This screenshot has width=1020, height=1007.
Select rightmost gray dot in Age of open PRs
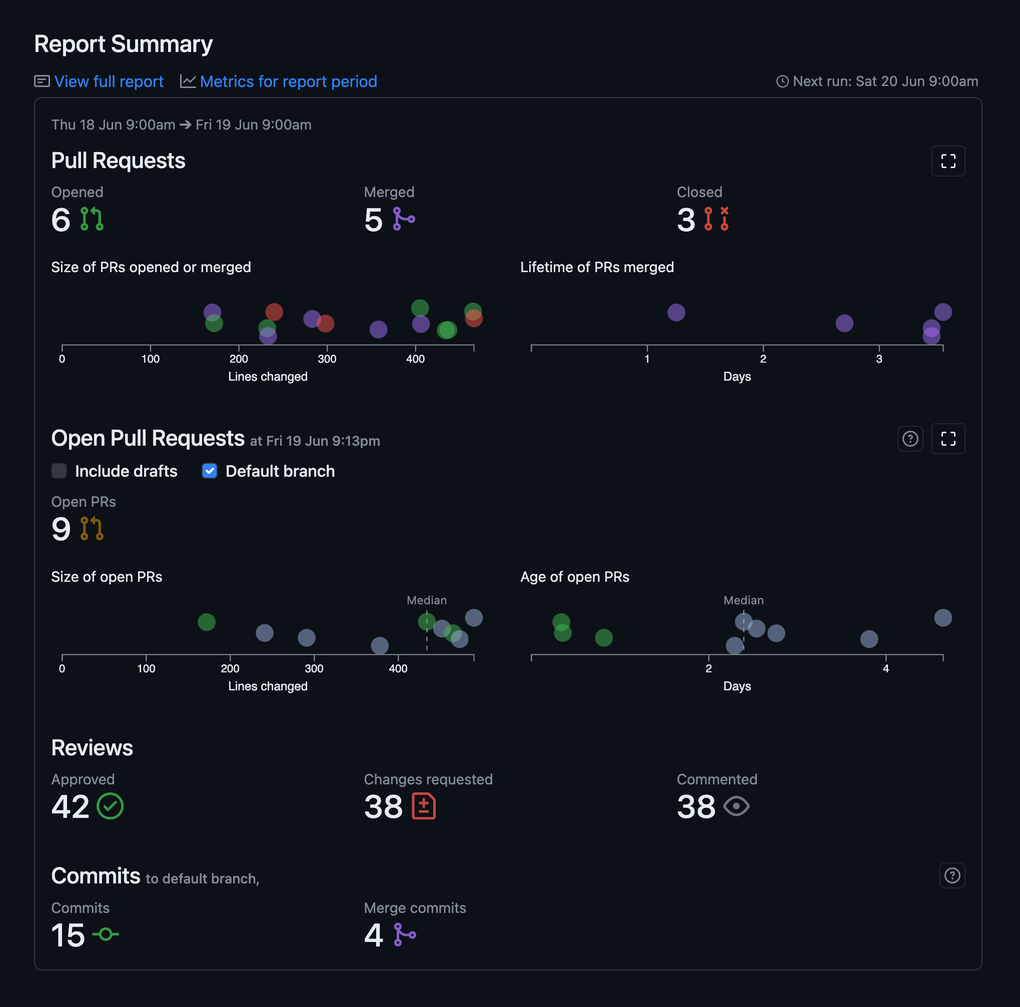pos(943,618)
